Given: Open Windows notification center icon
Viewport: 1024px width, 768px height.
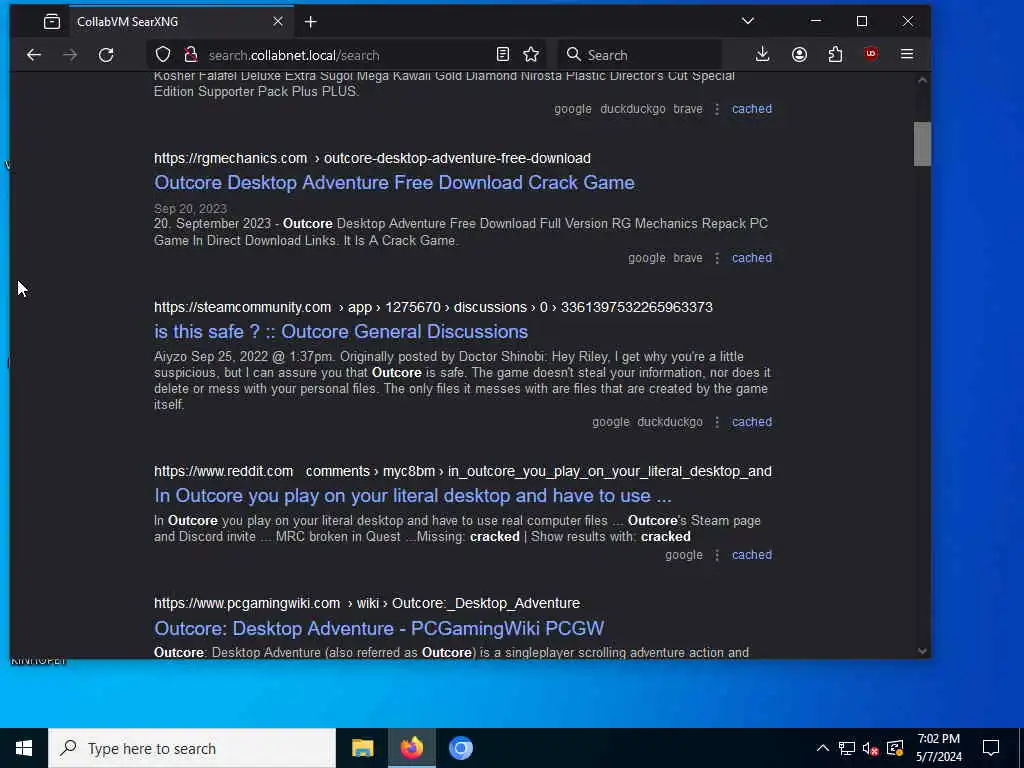Looking at the screenshot, I should pos(991,748).
